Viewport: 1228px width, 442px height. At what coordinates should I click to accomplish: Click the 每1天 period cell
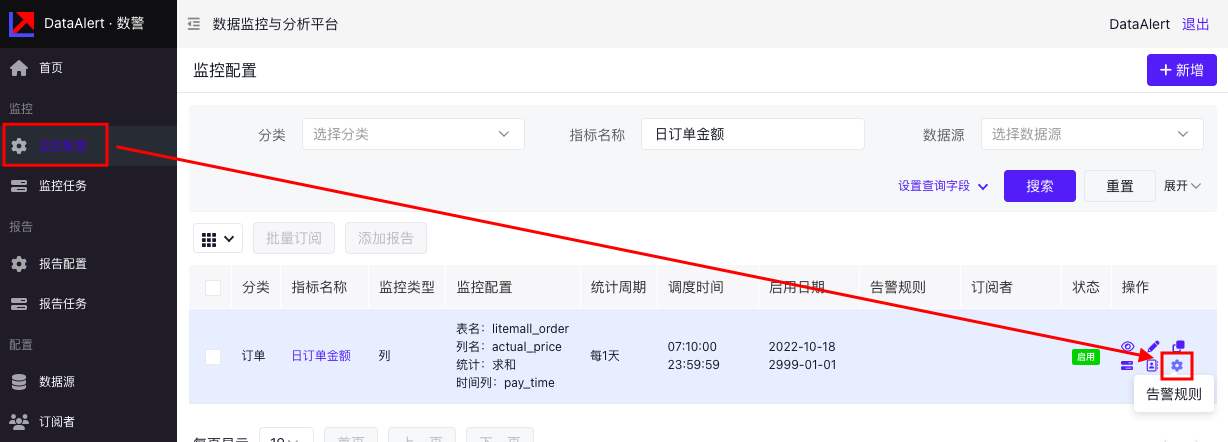point(605,355)
